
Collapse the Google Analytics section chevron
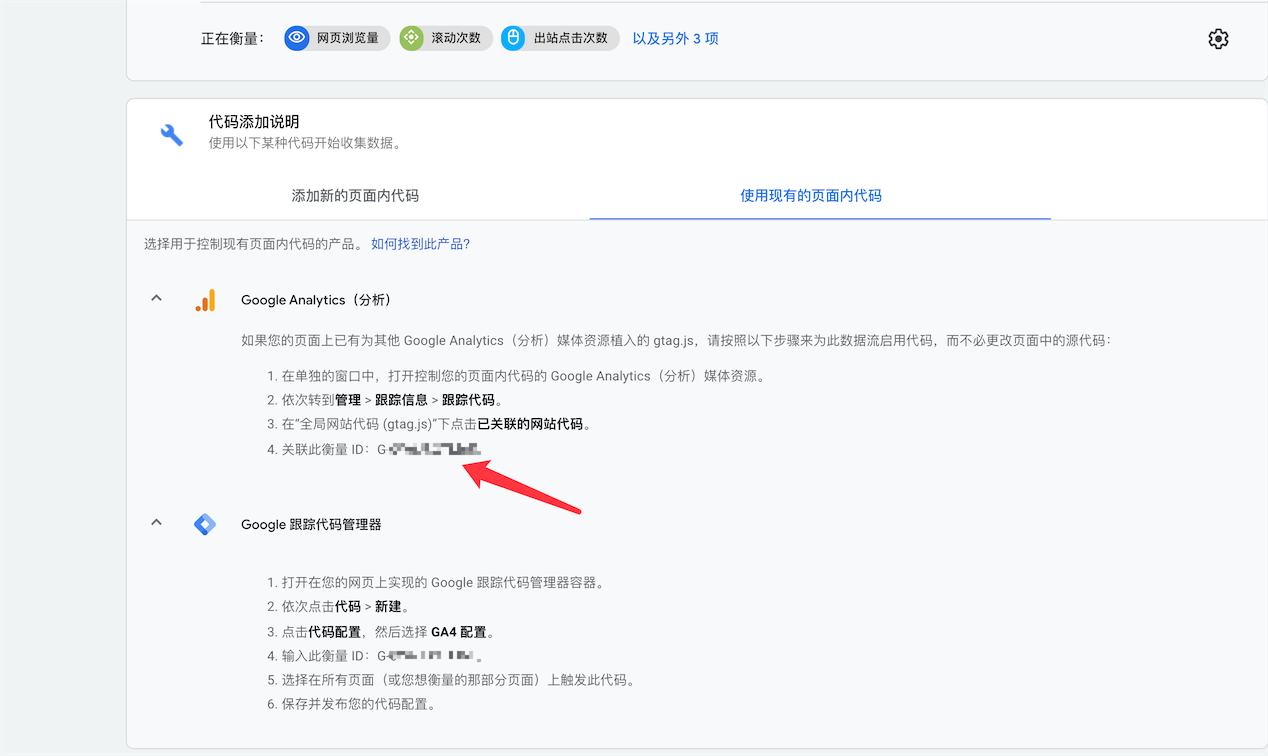(155, 297)
